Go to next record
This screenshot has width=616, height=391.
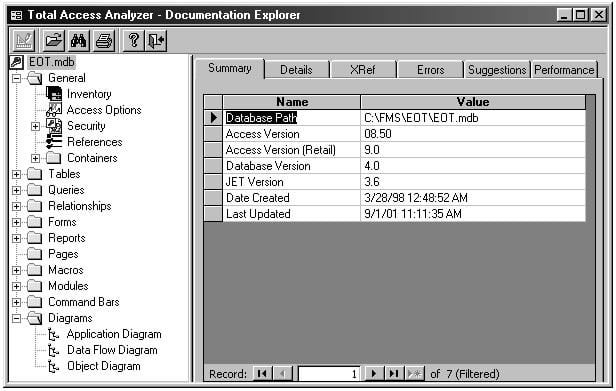tap(374, 373)
